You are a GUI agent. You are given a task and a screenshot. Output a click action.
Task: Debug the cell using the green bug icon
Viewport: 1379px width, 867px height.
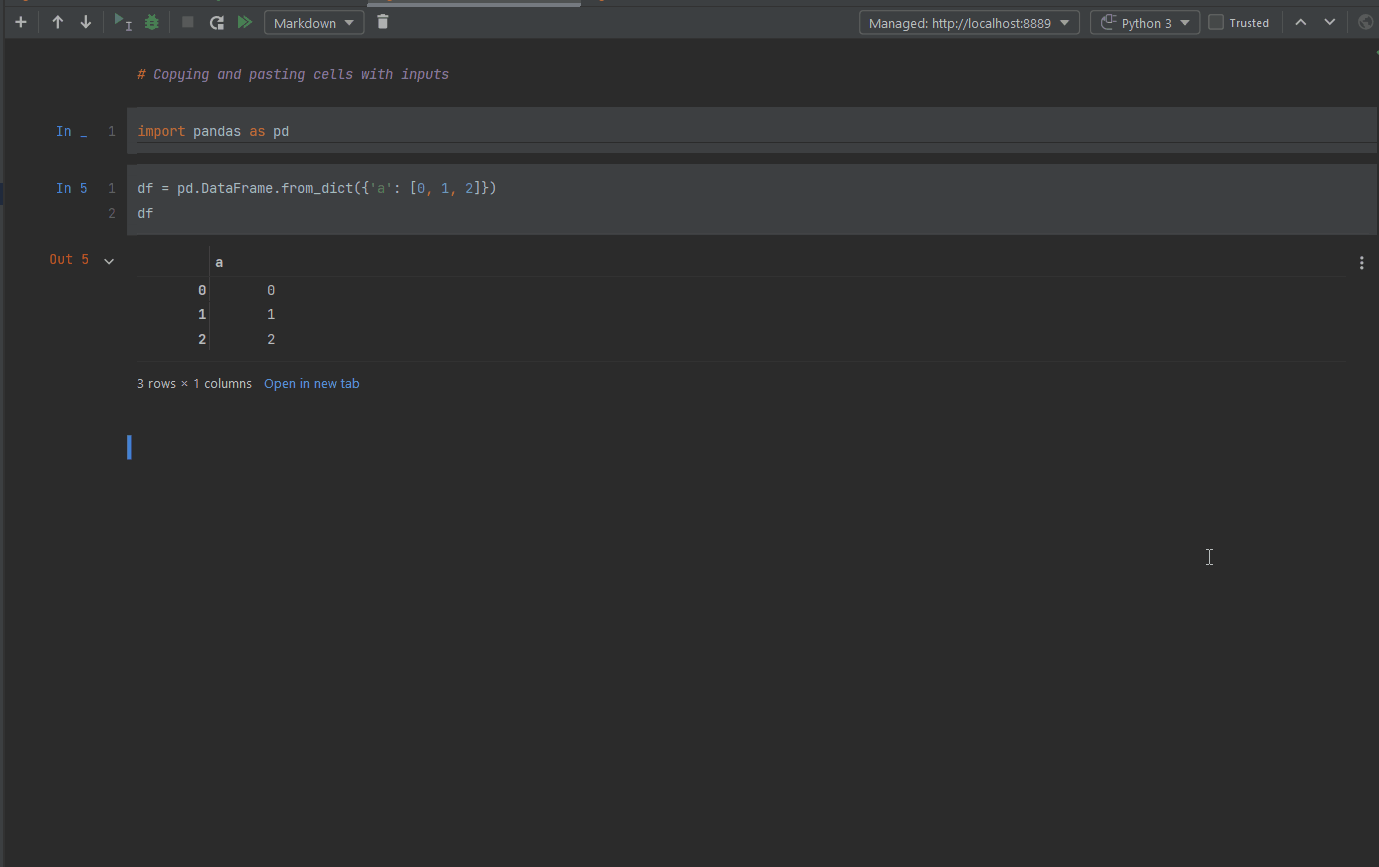(x=152, y=22)
